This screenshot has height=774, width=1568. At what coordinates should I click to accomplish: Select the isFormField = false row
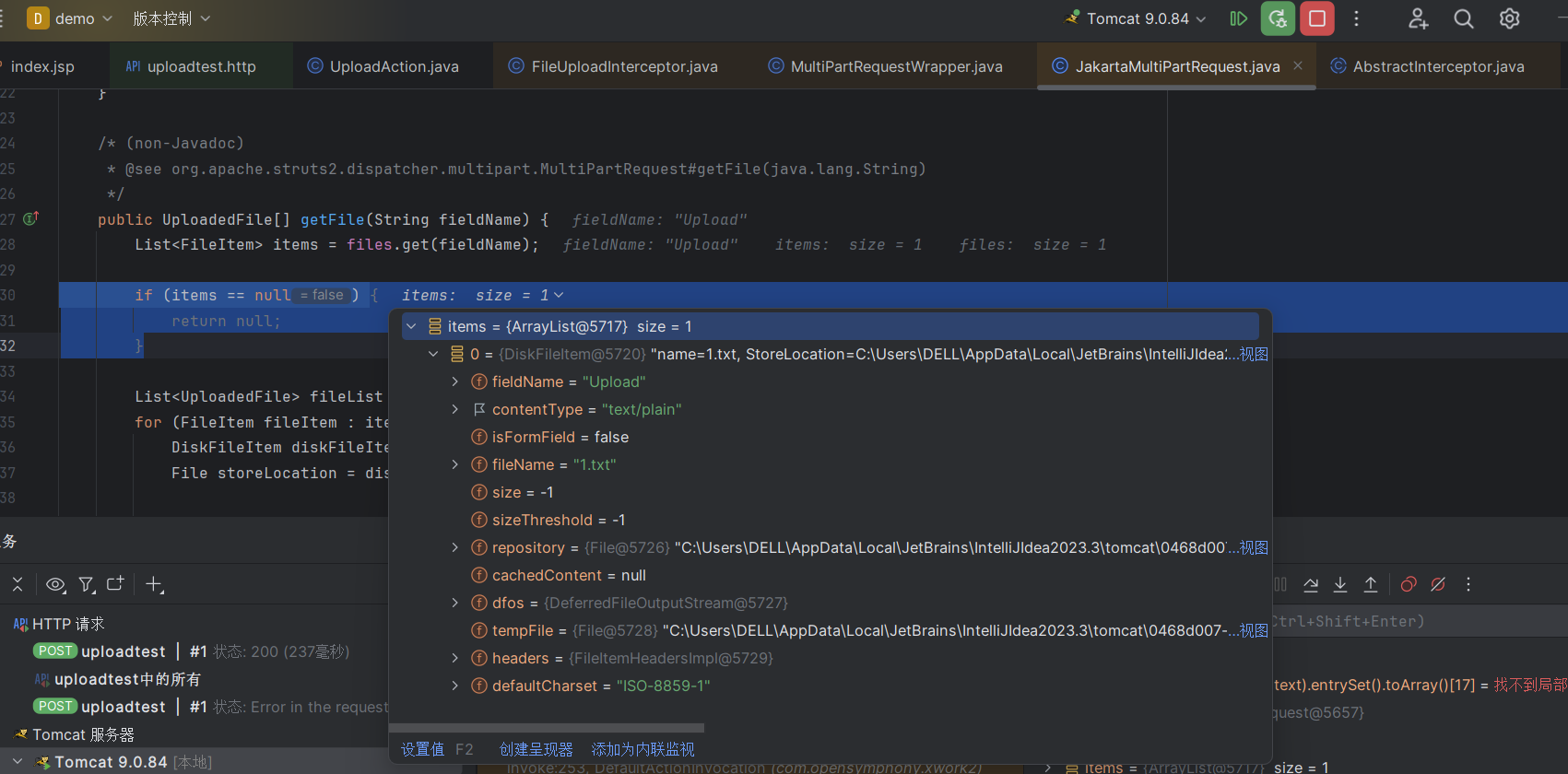[831, 437]
